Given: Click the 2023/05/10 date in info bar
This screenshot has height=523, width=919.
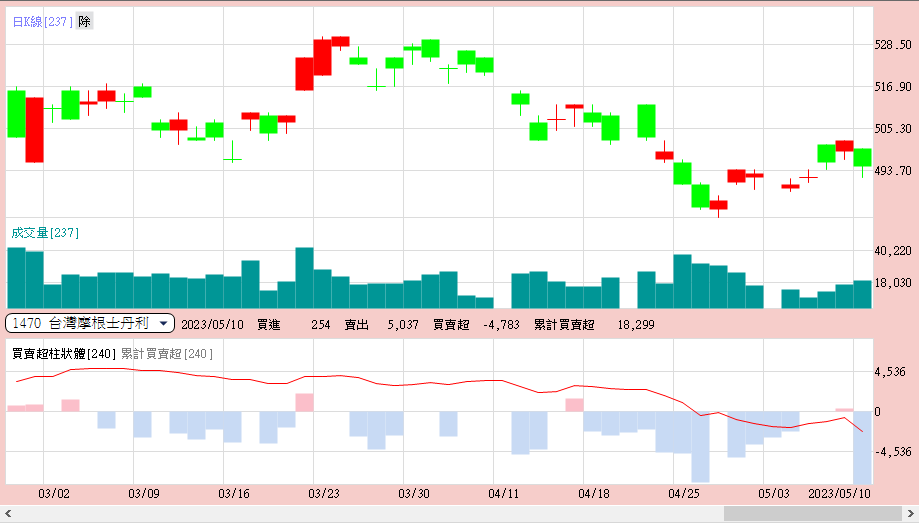Looking at the screenshot, I should coord(212,325).
